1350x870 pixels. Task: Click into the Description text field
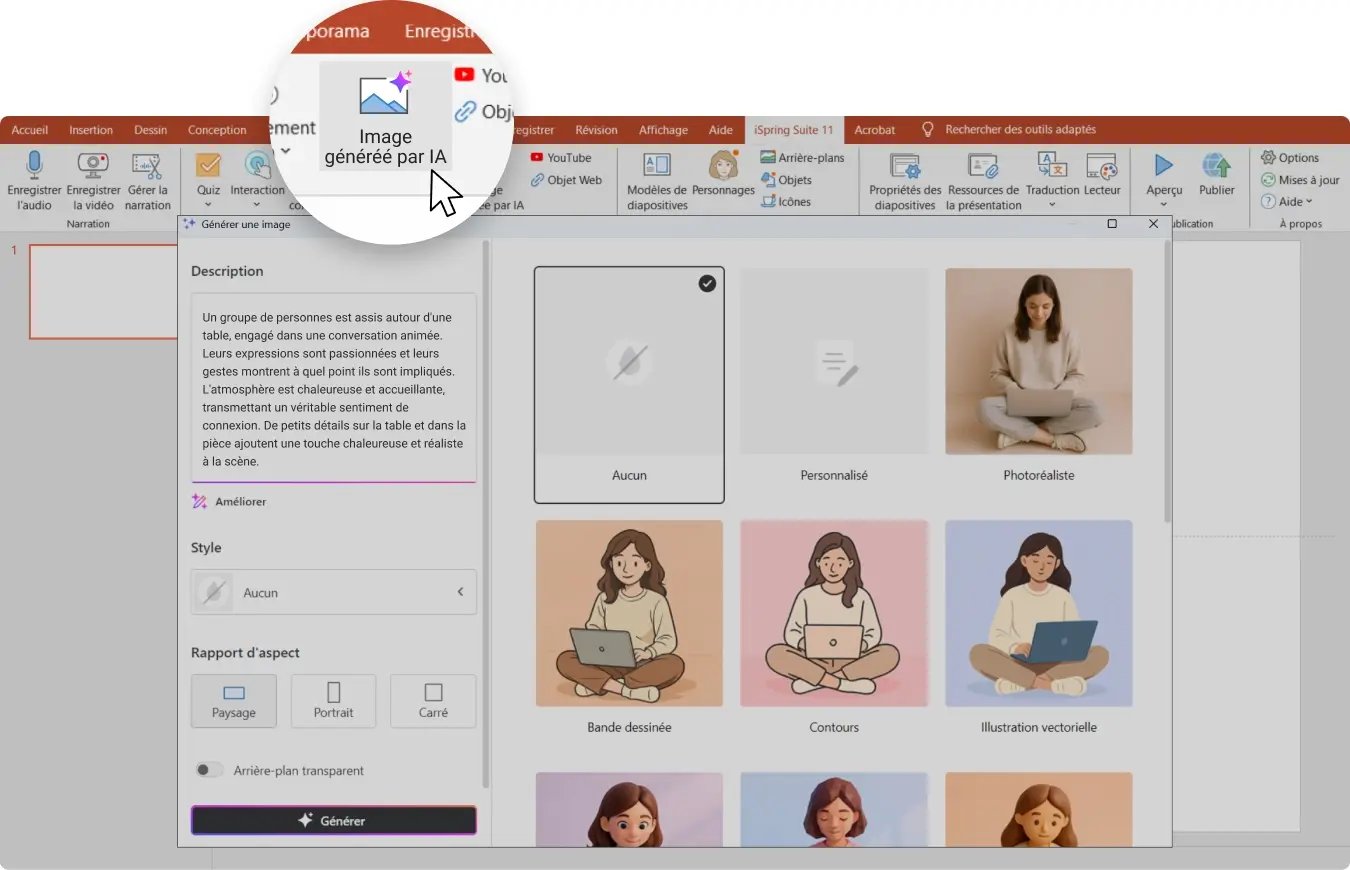(334, 388)
